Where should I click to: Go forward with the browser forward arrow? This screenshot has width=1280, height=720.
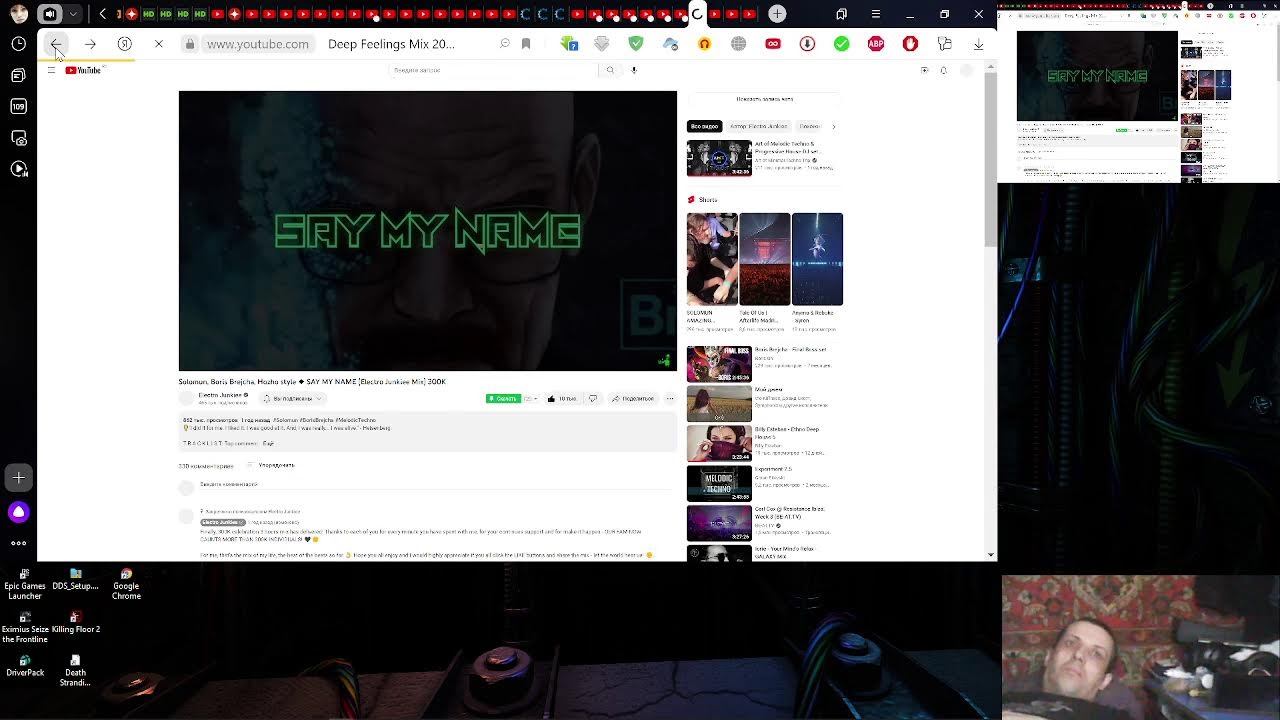pos(90,44)
